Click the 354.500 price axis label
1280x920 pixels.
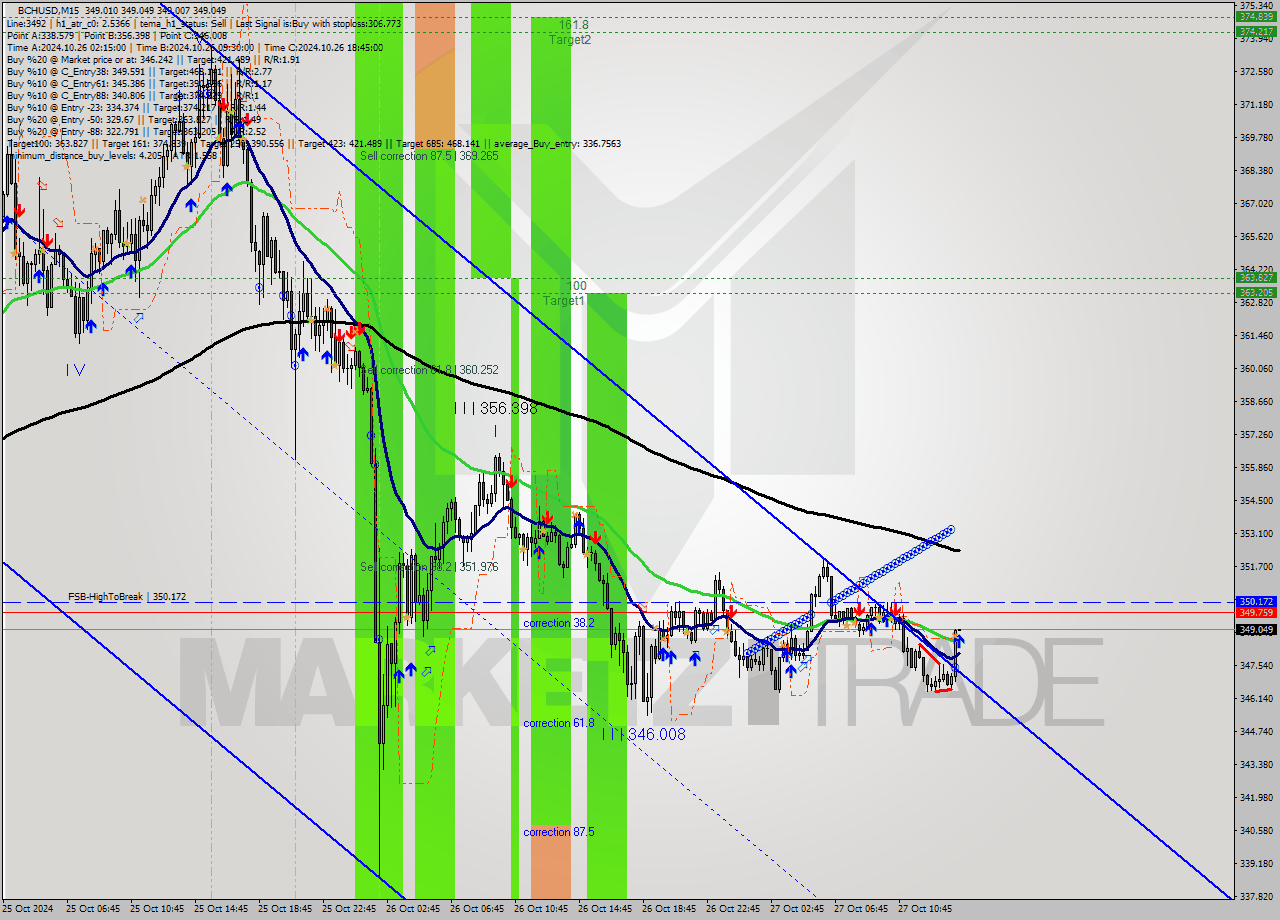coord(1256,501)
